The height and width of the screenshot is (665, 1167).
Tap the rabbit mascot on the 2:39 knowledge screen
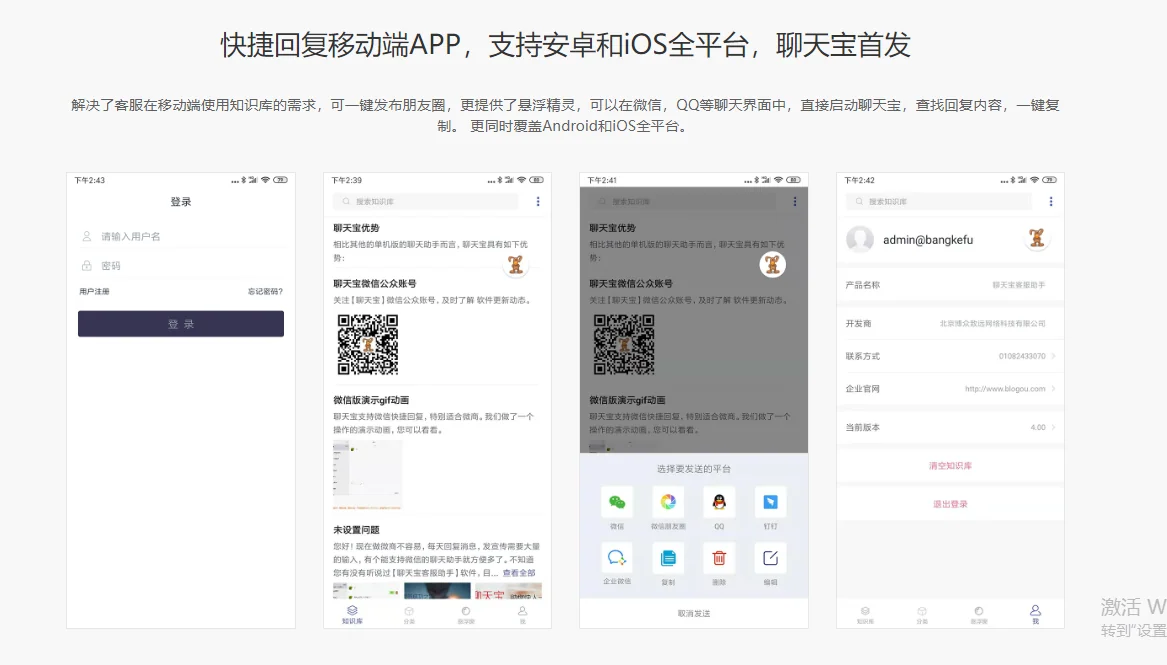pyautogui.click(x=516, y=264)
